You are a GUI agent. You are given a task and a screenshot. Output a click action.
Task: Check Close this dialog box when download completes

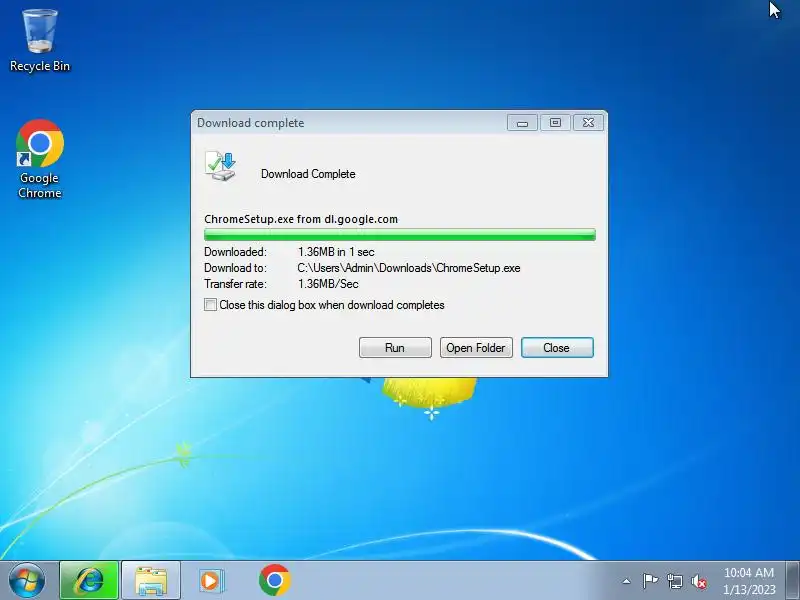(x=210, y=305)
